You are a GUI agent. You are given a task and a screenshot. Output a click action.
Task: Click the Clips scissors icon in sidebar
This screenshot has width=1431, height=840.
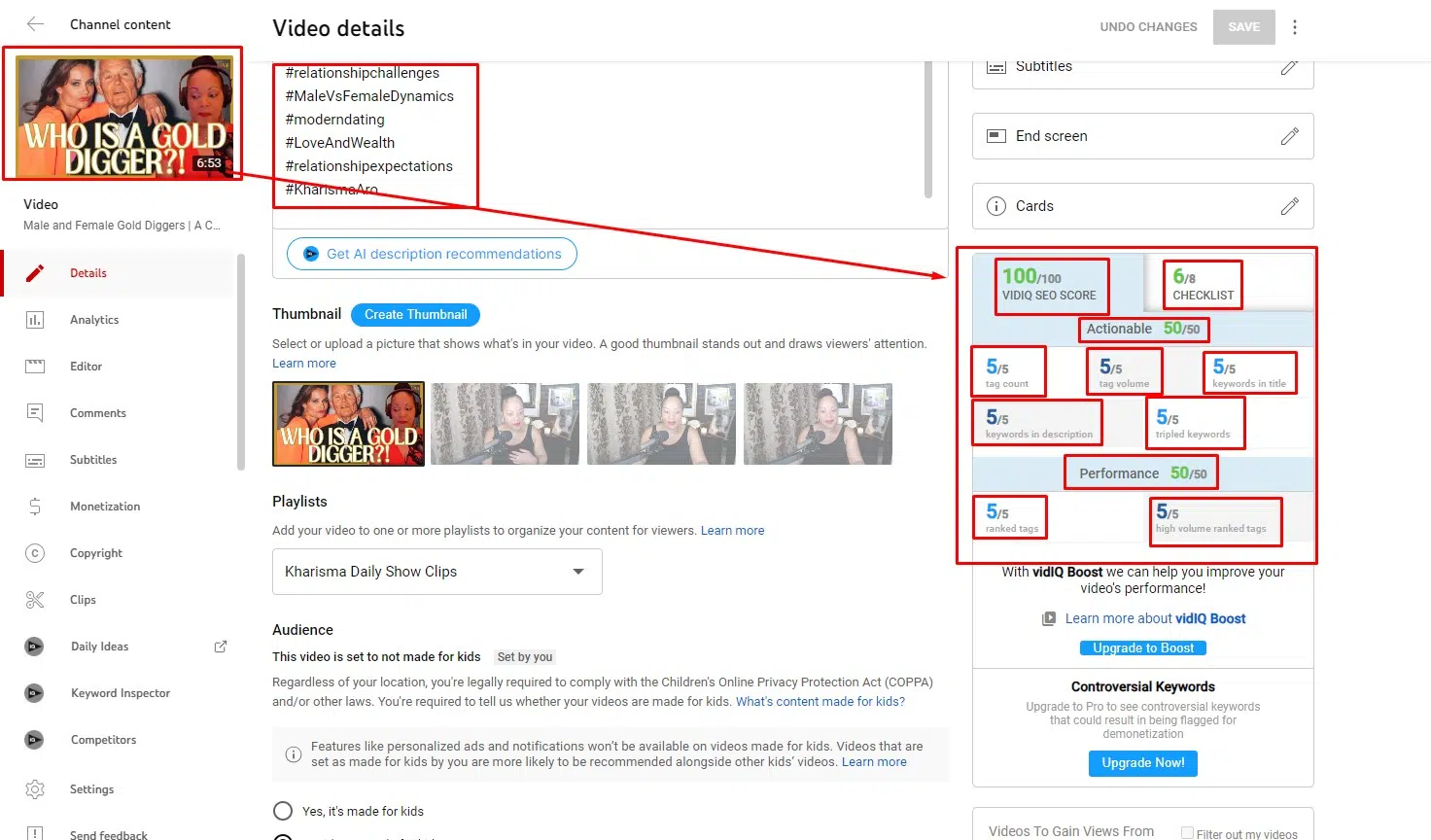pos(35,600)
